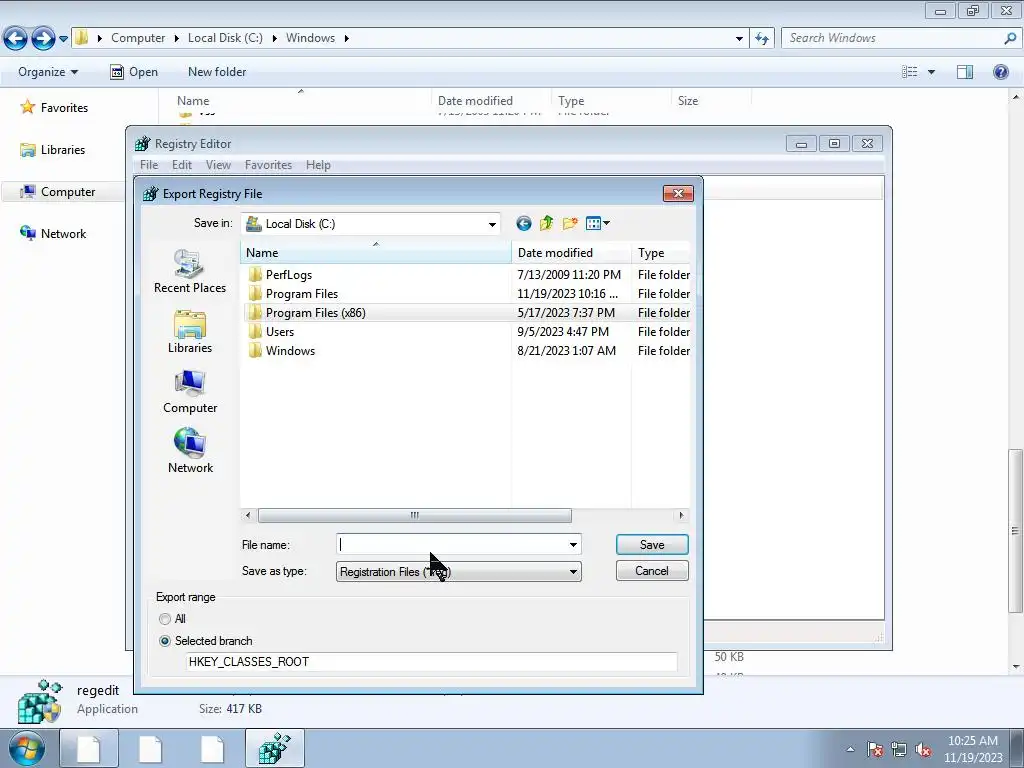The image size is (1024, 768).
Task: Sort by Name column in Export dialog
Action: pos(376,253)
